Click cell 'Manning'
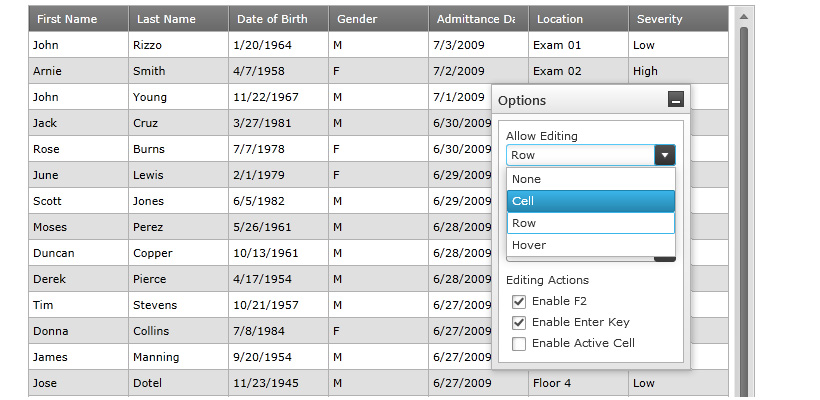 tap(178, 357)
